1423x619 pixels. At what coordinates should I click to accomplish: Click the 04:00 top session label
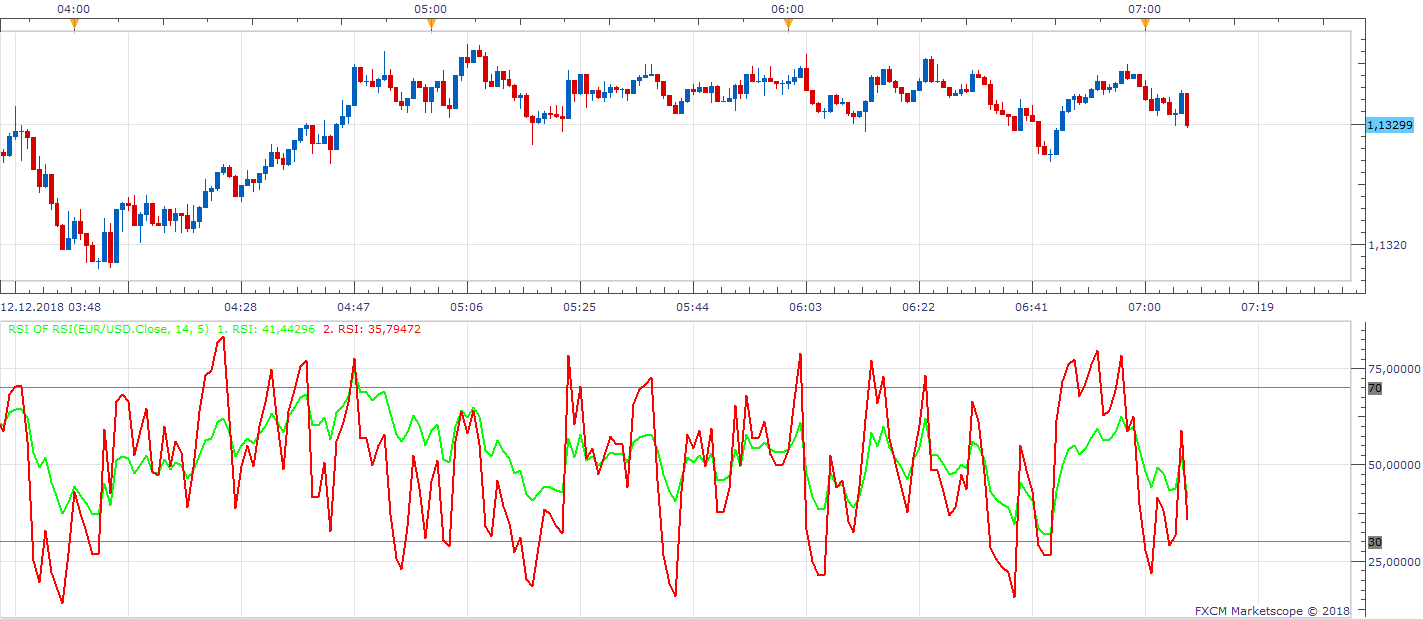pos(74,9)
